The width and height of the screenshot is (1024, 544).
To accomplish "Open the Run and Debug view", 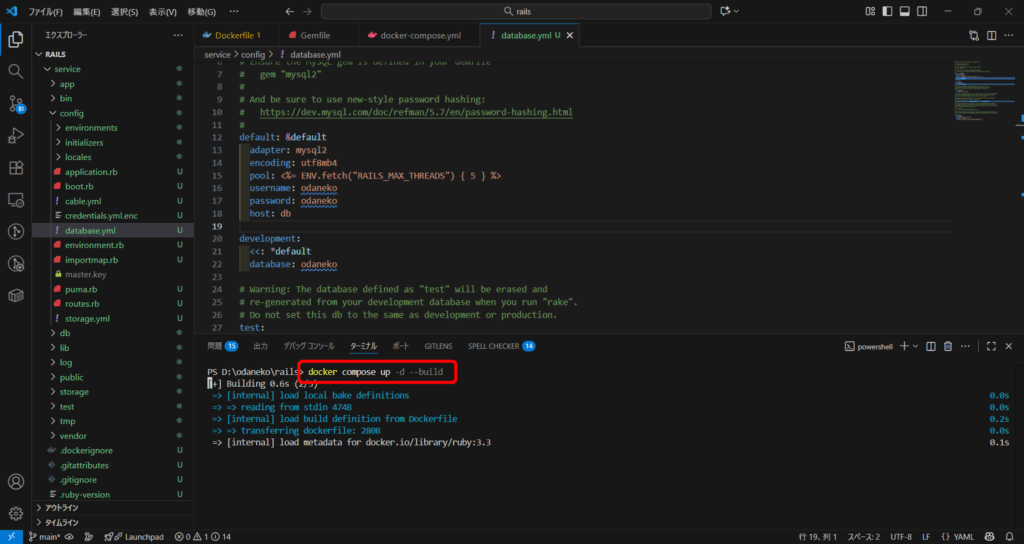I will click(x=16, y=135).
